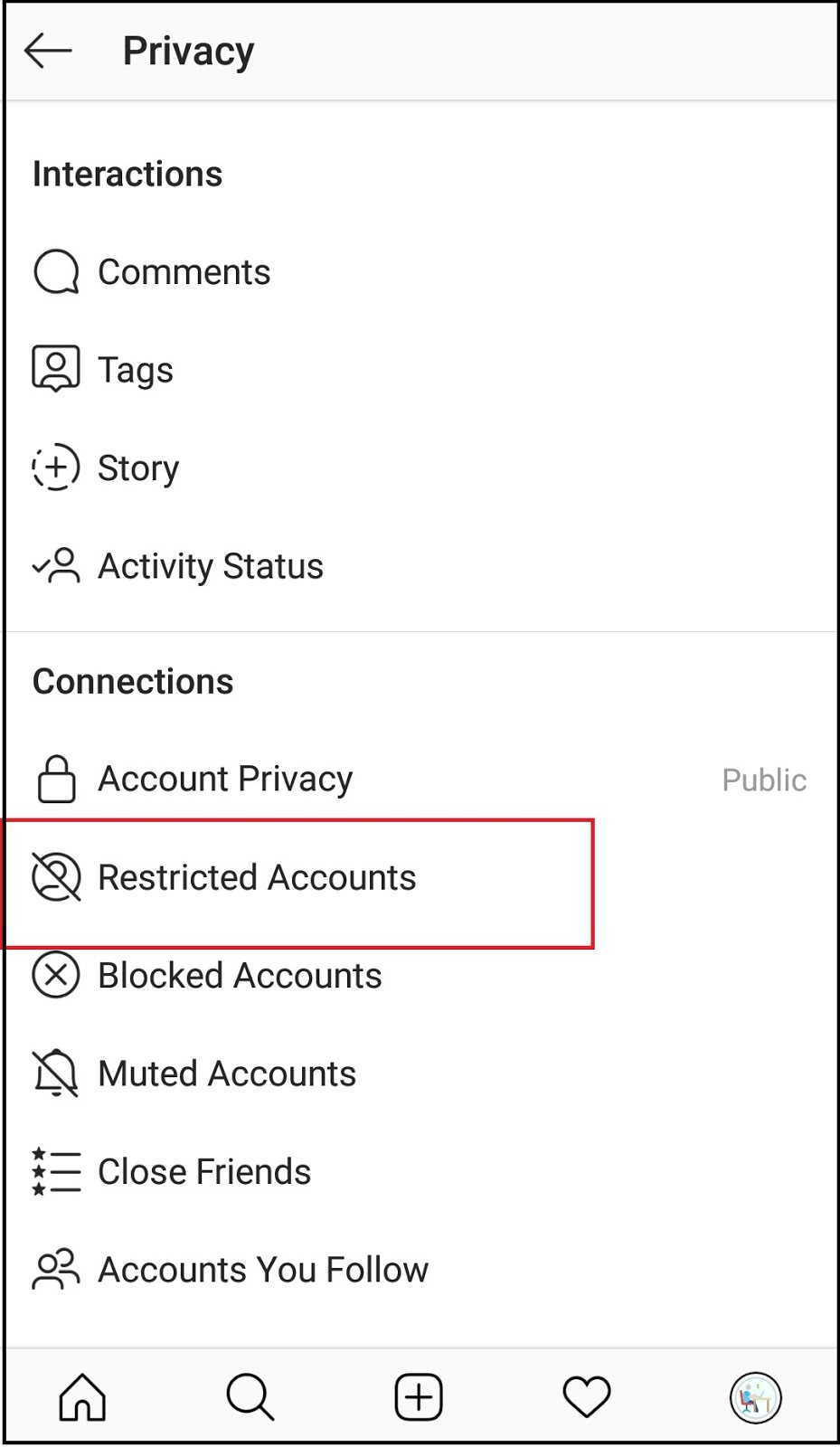Select the Search magnifier icon
This screenshot has width=840, height=1447.
pos(250,1395)
